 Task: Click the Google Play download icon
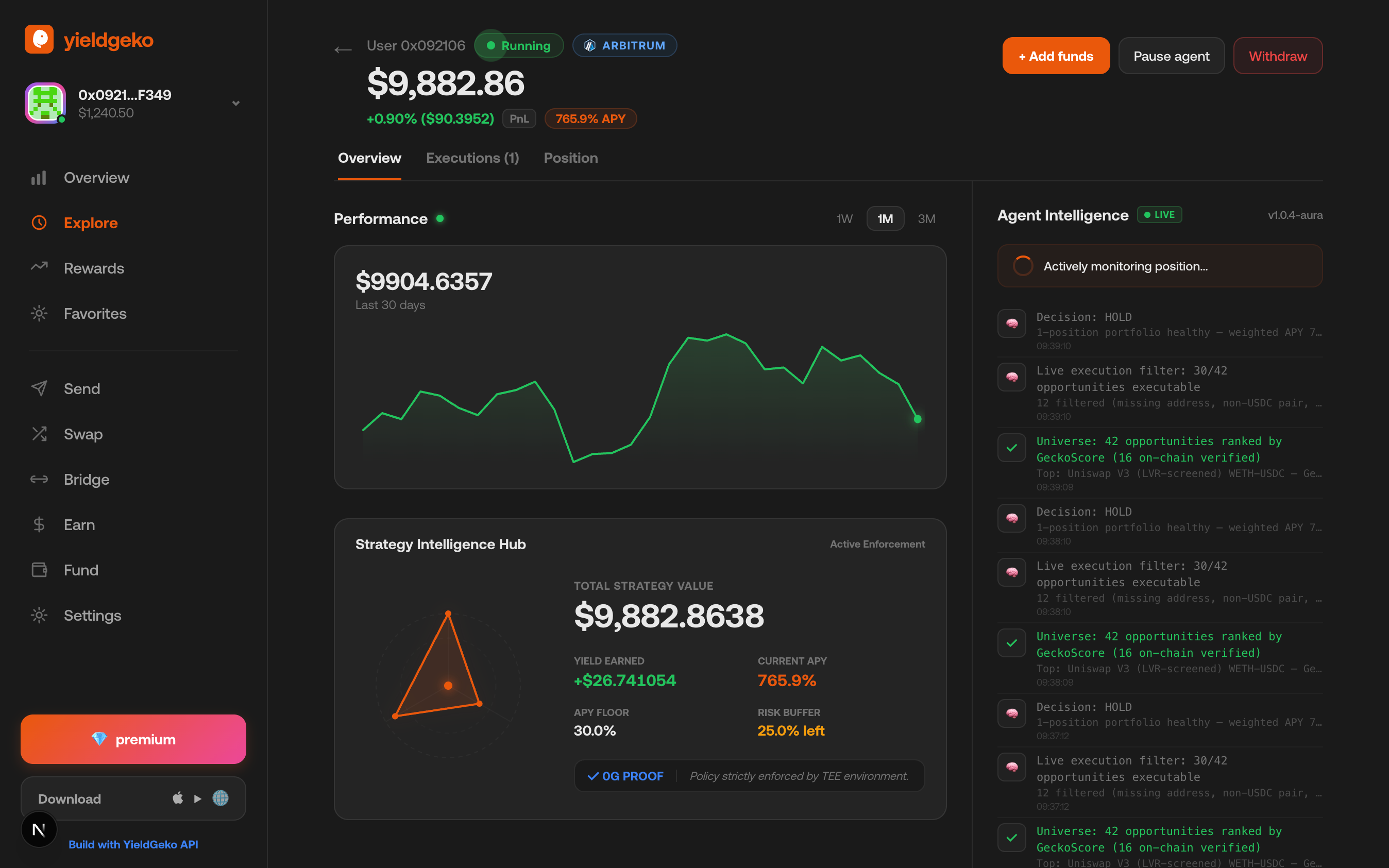pyautogui.click(x=197, y=798)
